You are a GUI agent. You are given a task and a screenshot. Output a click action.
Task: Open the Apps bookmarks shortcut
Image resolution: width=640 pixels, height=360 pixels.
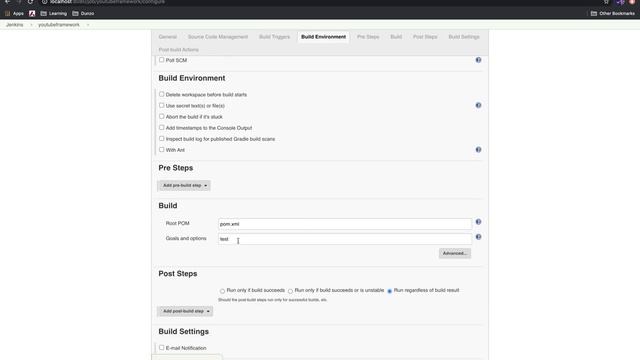pos(14,13)
